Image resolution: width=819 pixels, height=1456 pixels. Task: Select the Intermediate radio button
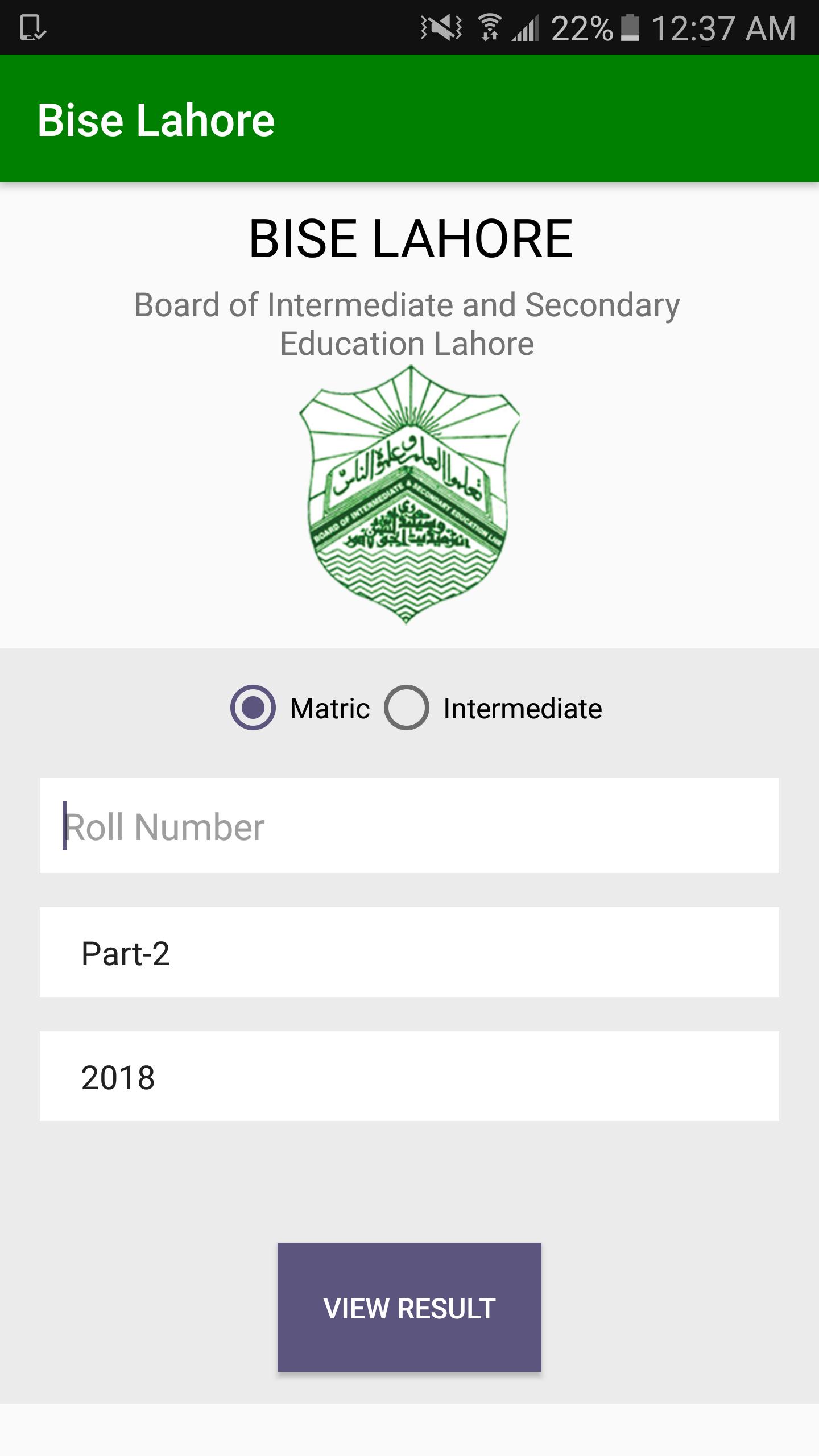click(406, 708)
